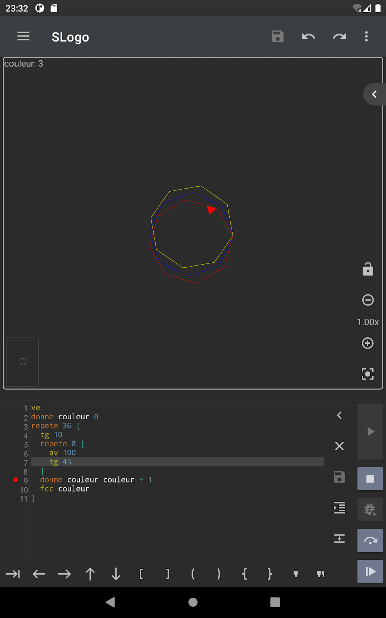The width and height of the screenshot is (386, 618).
Task: Go back with Android back button
Action: point(110,602)
